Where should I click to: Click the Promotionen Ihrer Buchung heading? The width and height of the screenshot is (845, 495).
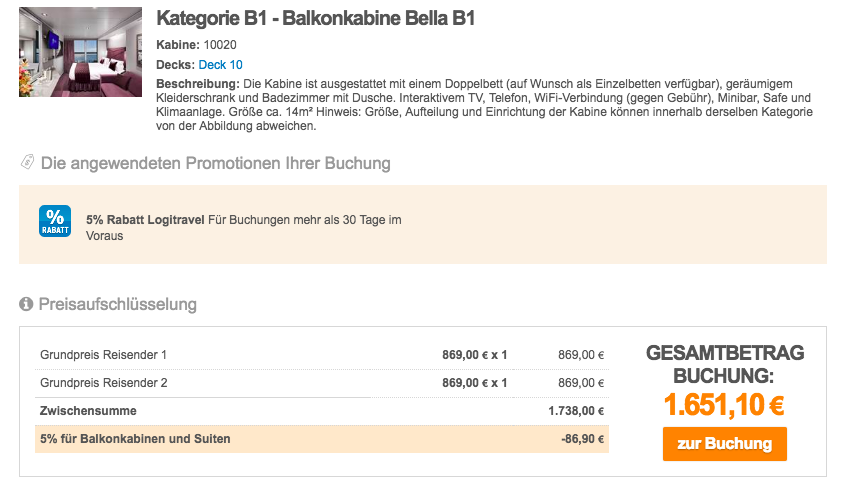point(216,163)
